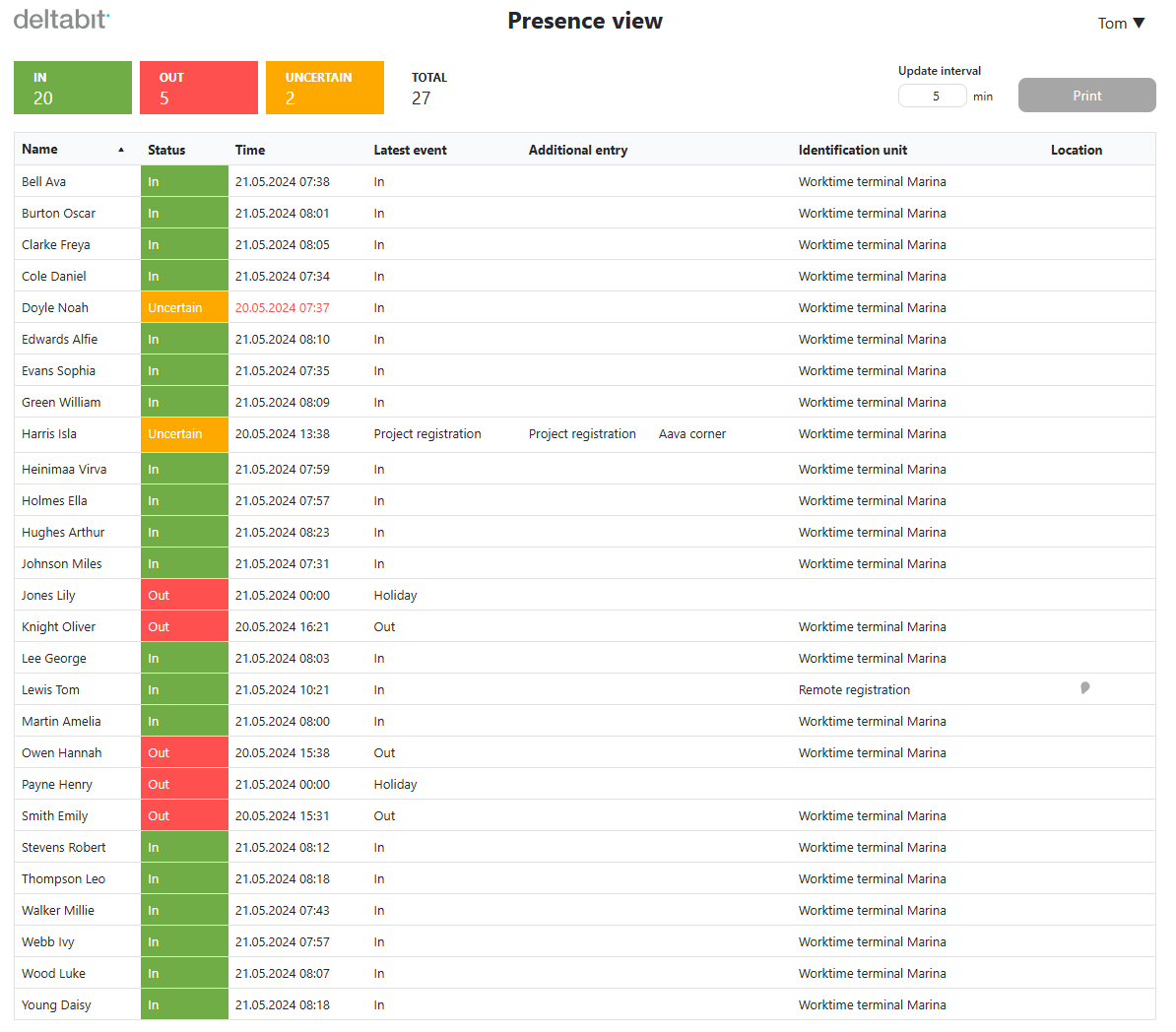Screen dimensions: 1176x1032
Task: Select the name Lewis Tom
Action: [x=50, y=689]
